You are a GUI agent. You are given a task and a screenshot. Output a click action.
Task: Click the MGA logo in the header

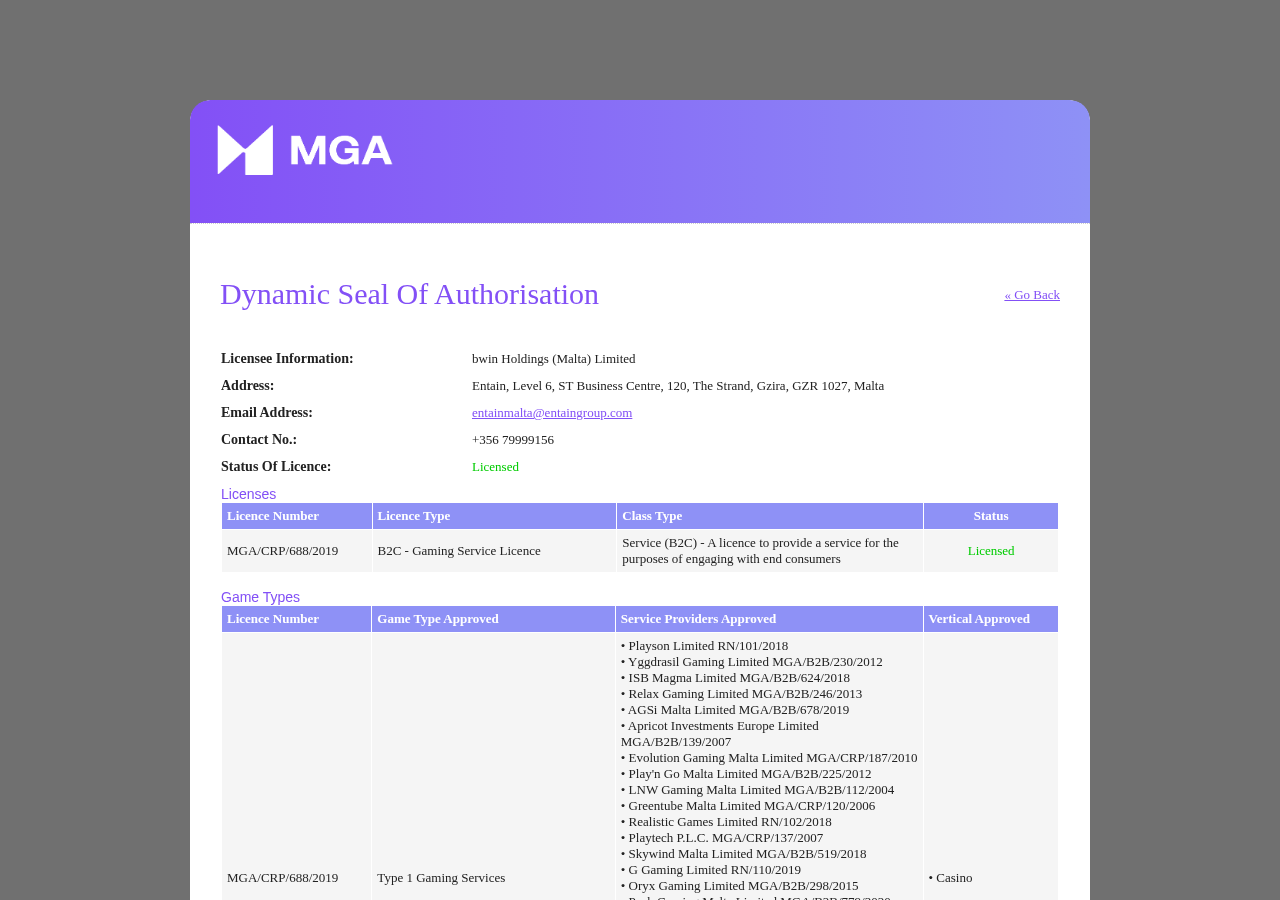pyautogui.click(x=305, y=150)
